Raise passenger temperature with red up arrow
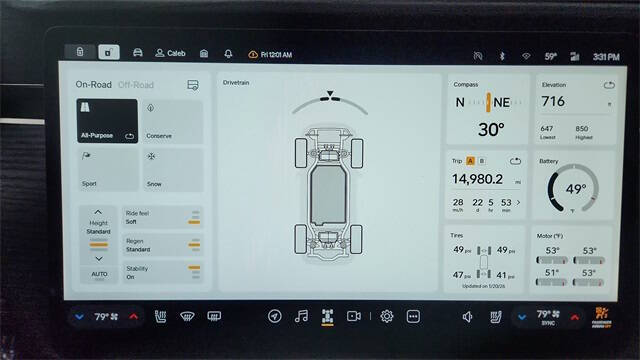 point(575,318)
